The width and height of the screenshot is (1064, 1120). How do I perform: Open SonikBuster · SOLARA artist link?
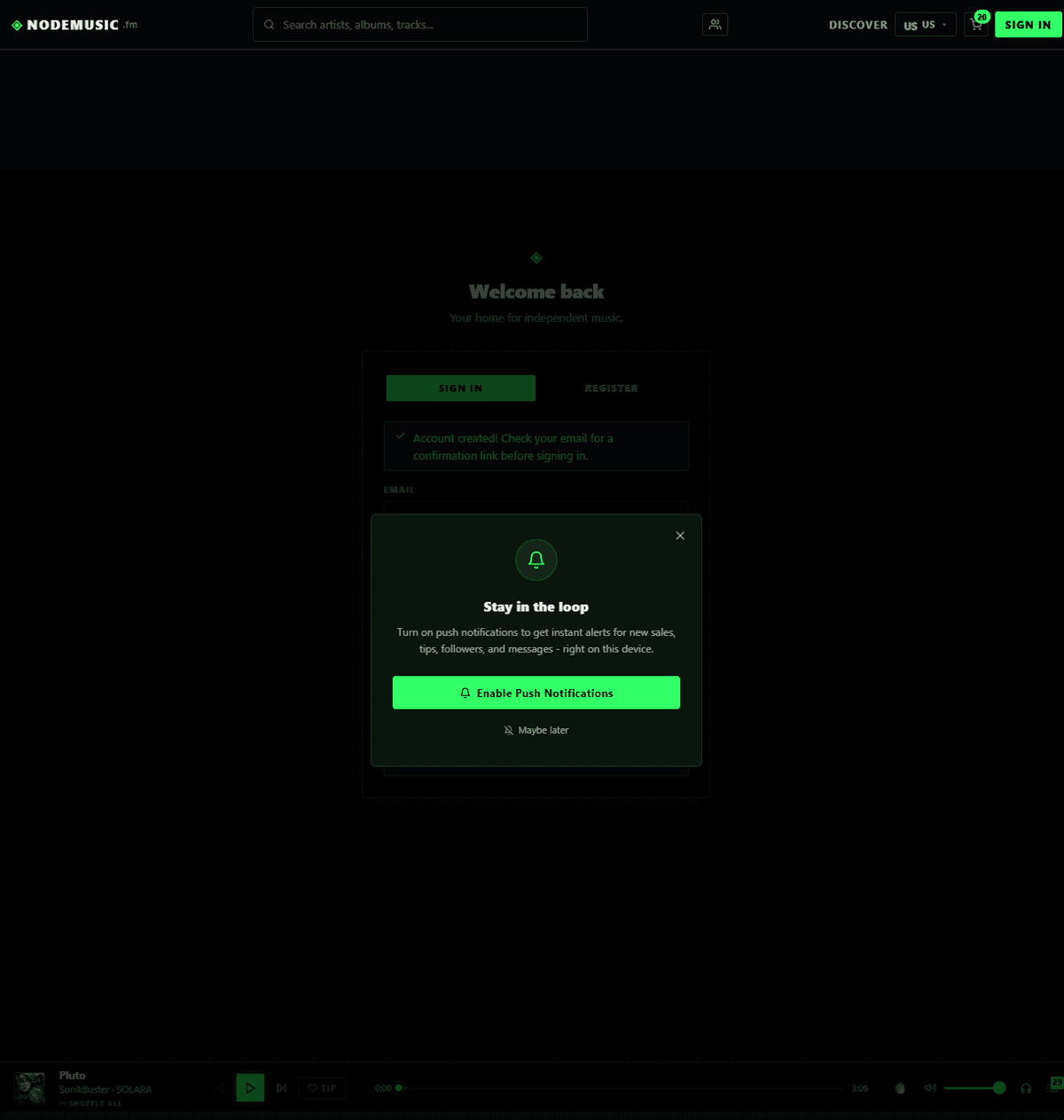pos(106,1090)
